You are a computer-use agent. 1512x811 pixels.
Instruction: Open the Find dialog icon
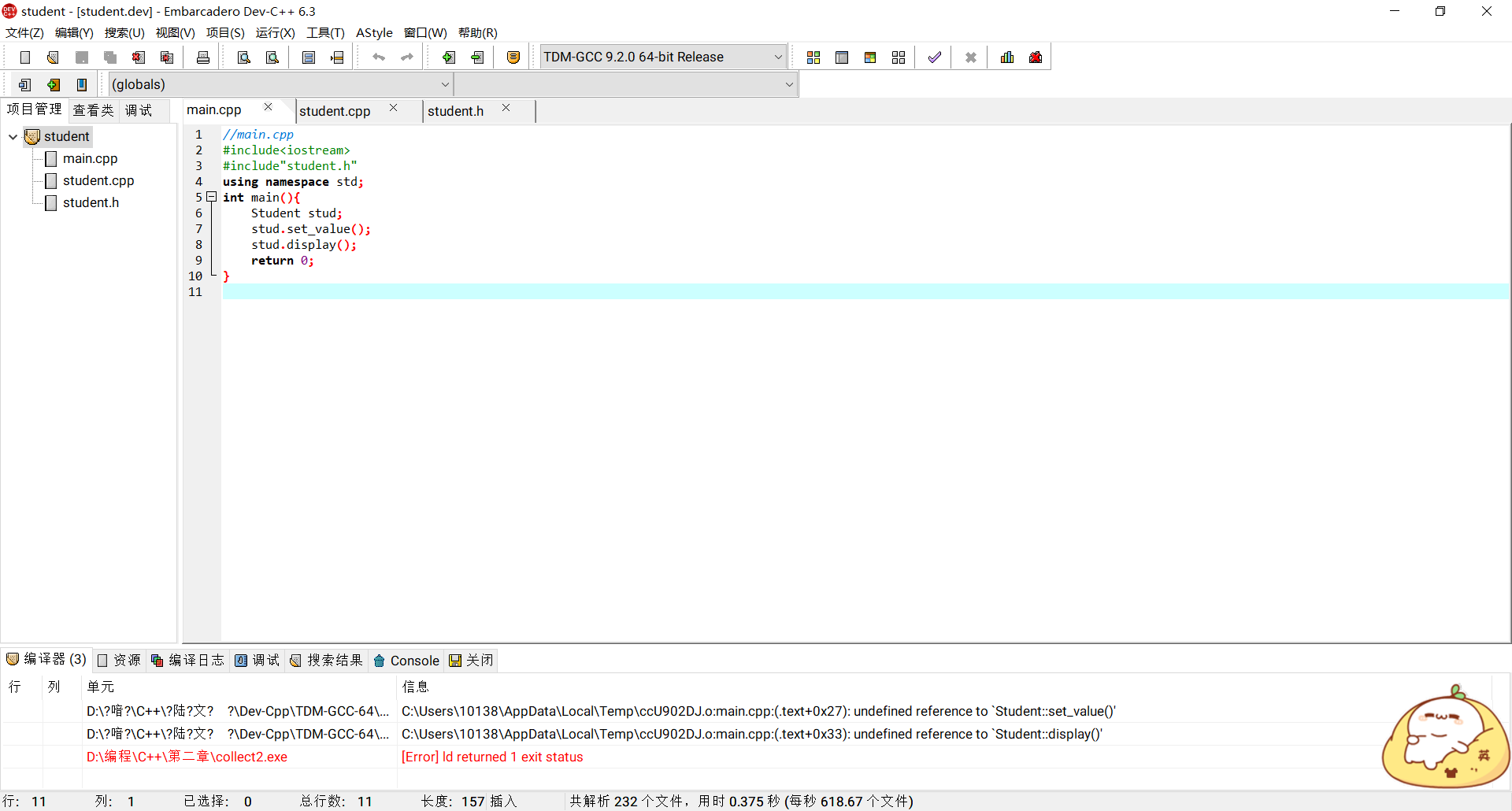pos(243,57)
